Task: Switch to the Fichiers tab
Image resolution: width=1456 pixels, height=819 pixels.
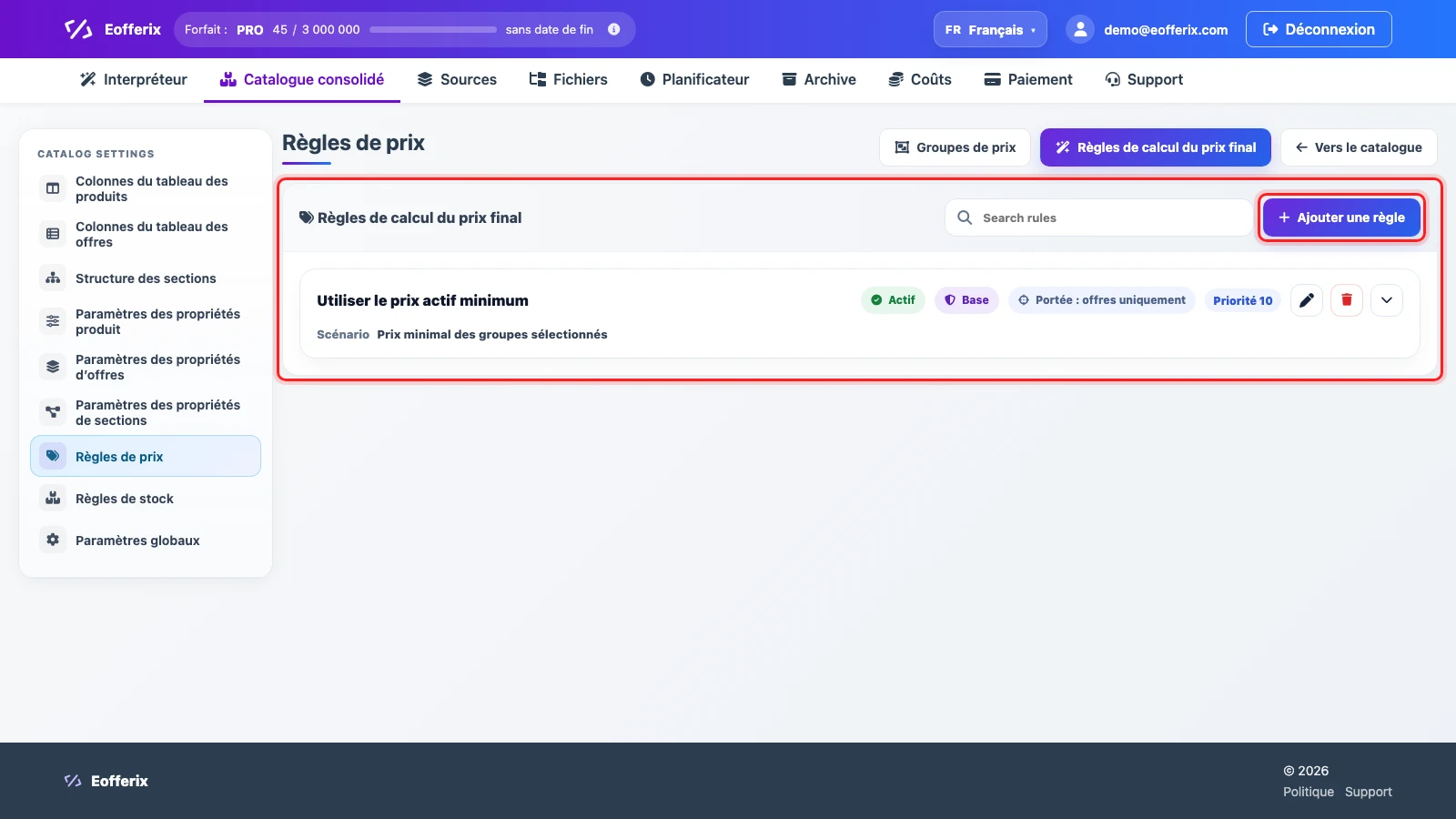Action: click(569, 79)
